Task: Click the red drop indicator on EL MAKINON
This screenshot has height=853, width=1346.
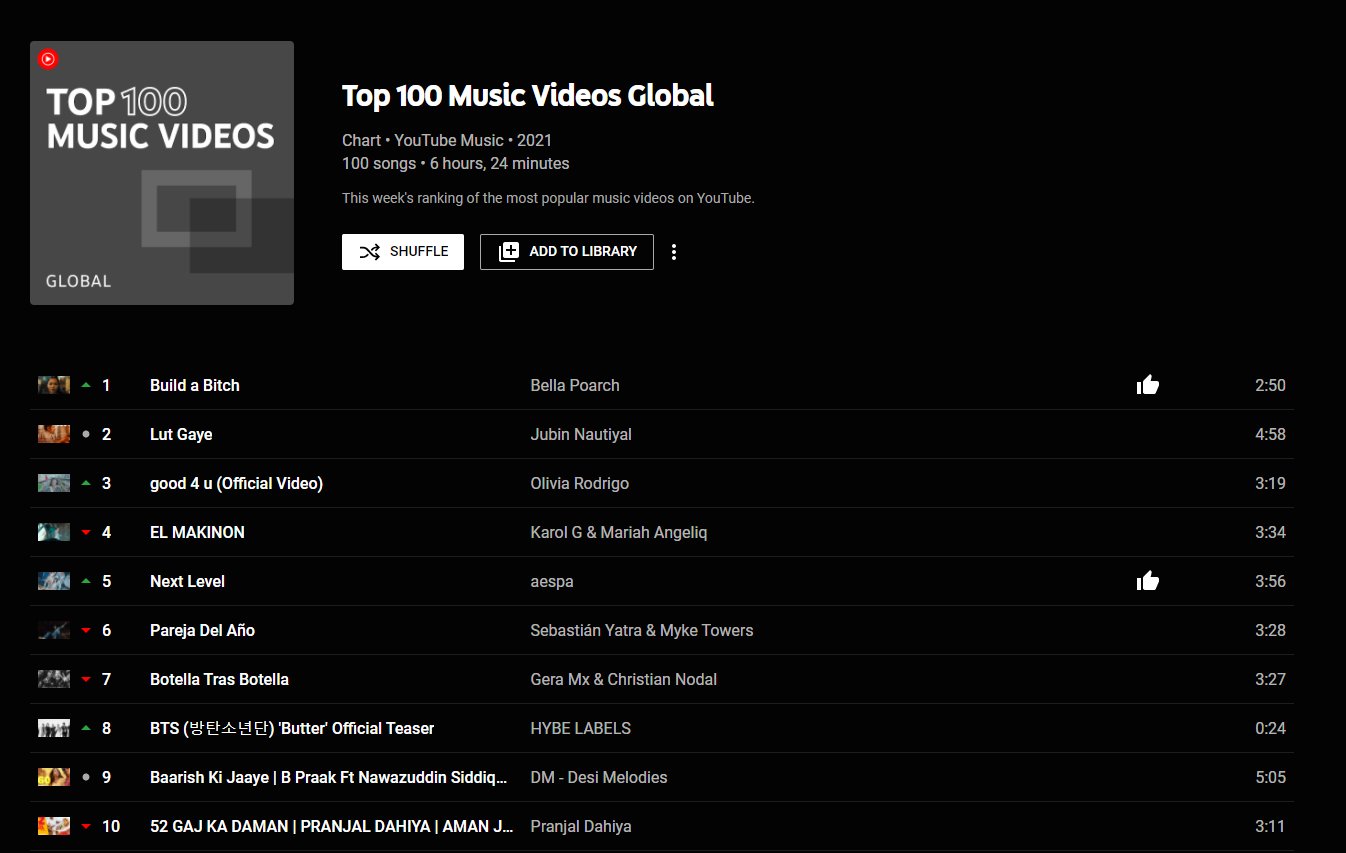Action: click(86, 531)
